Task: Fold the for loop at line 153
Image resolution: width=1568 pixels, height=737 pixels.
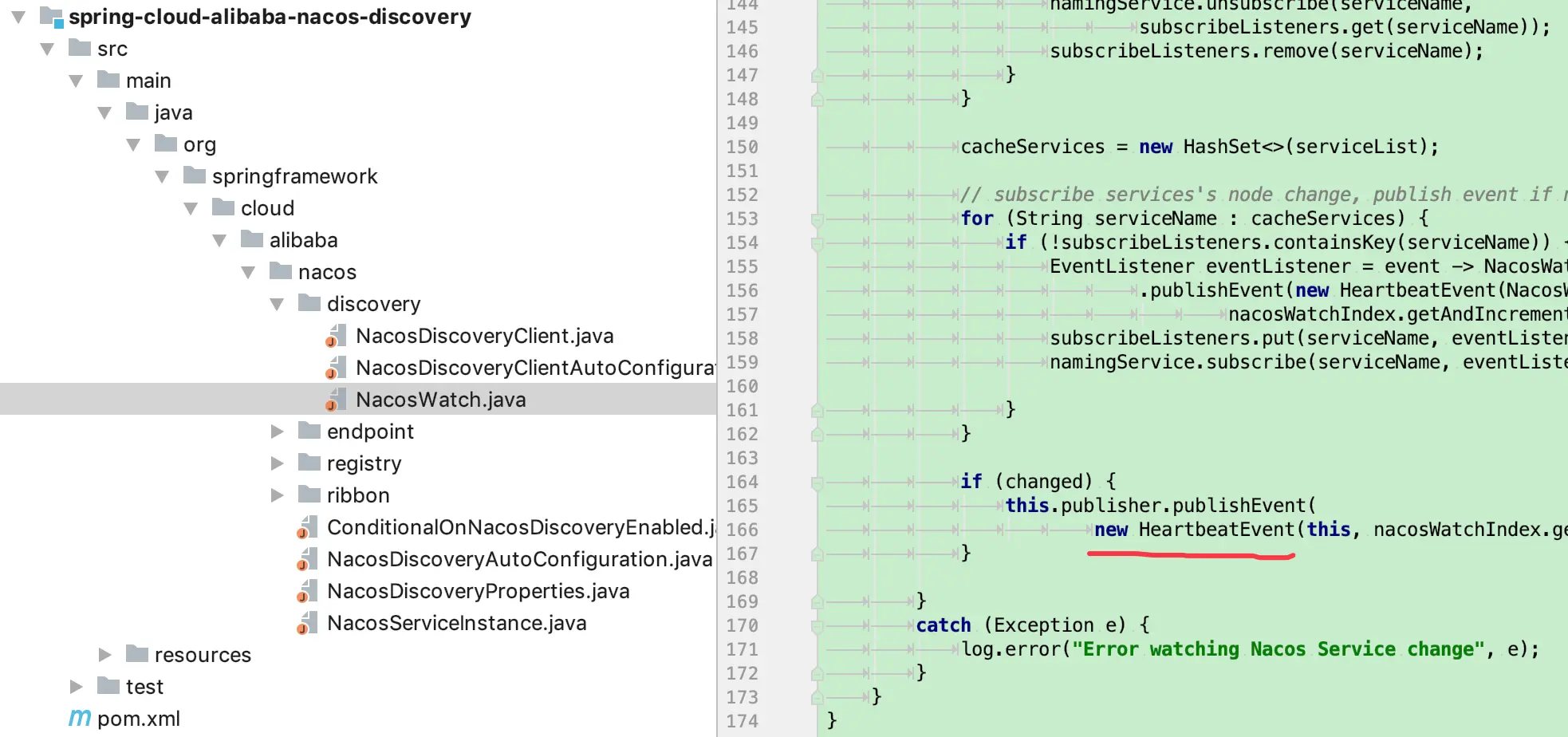Action: click(817, 219)
